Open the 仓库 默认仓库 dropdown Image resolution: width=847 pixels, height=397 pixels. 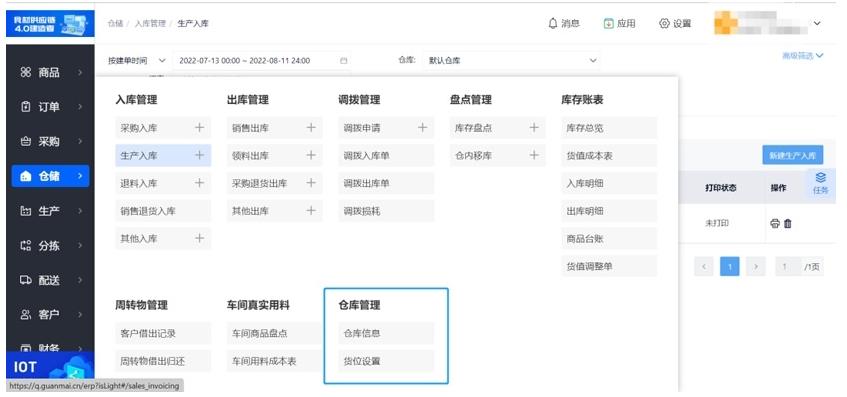tap(513, 61)
